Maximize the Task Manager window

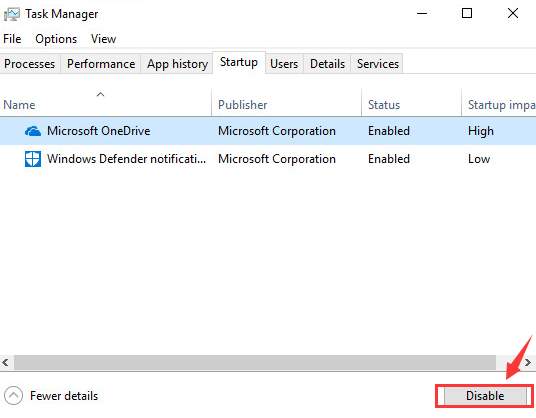(x=467, y=13)
